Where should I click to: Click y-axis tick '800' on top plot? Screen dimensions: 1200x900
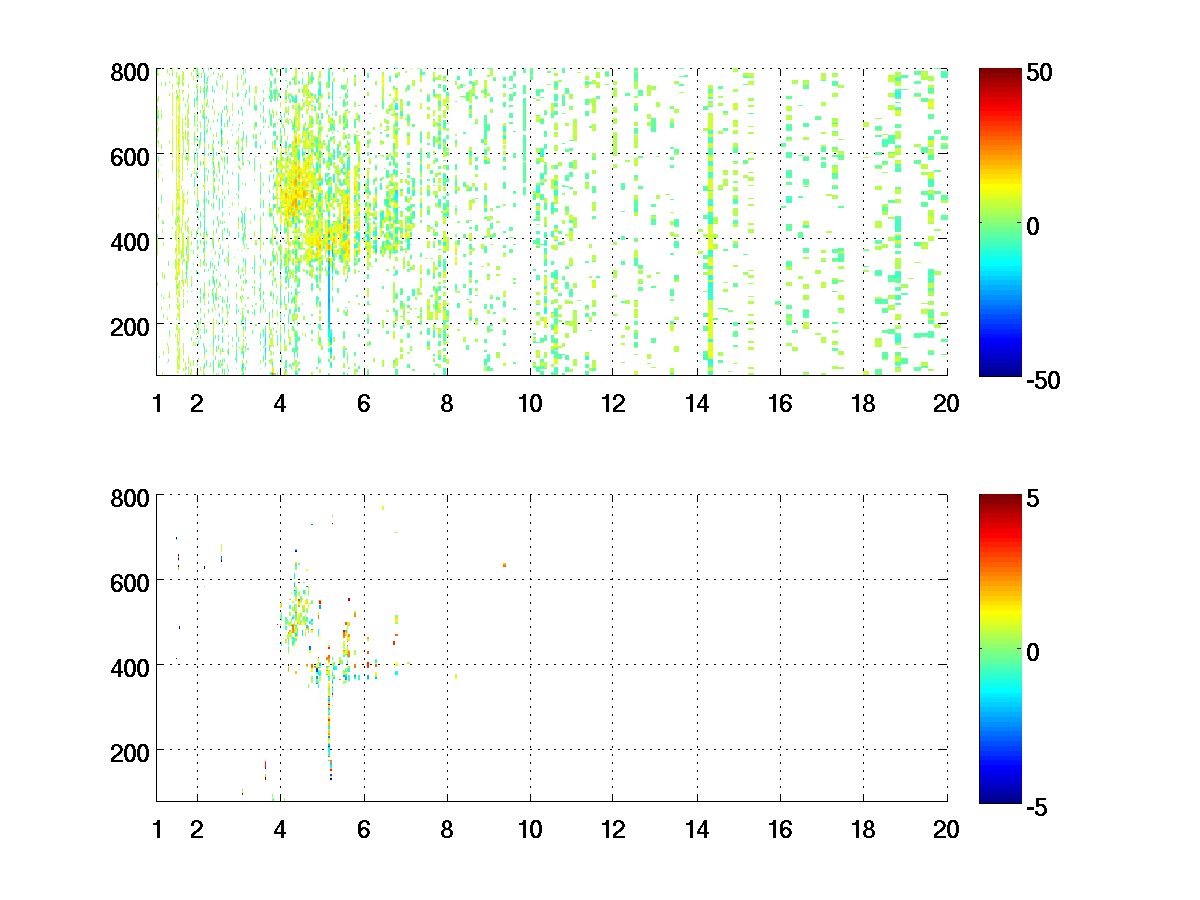pos(130,72)
